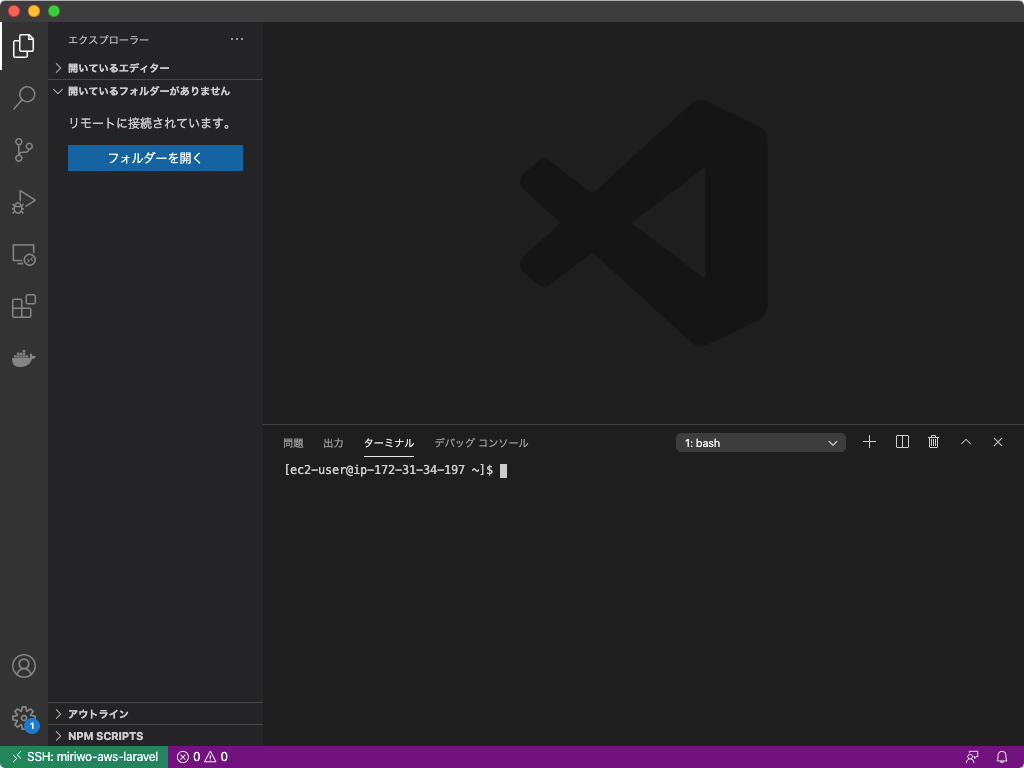Open the Remote Explorer view

23,255
